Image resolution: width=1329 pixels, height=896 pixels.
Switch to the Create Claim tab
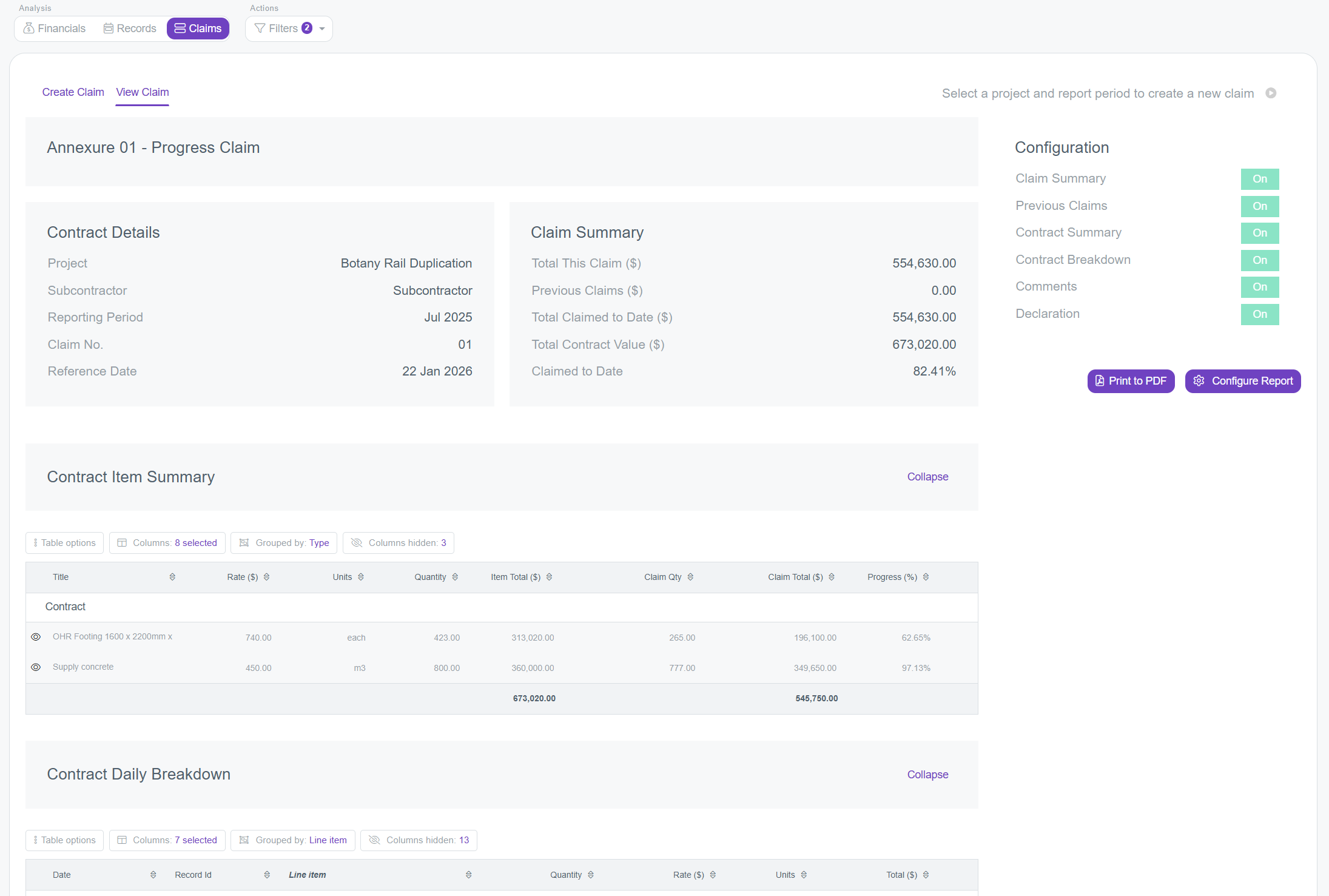[73, 92]
